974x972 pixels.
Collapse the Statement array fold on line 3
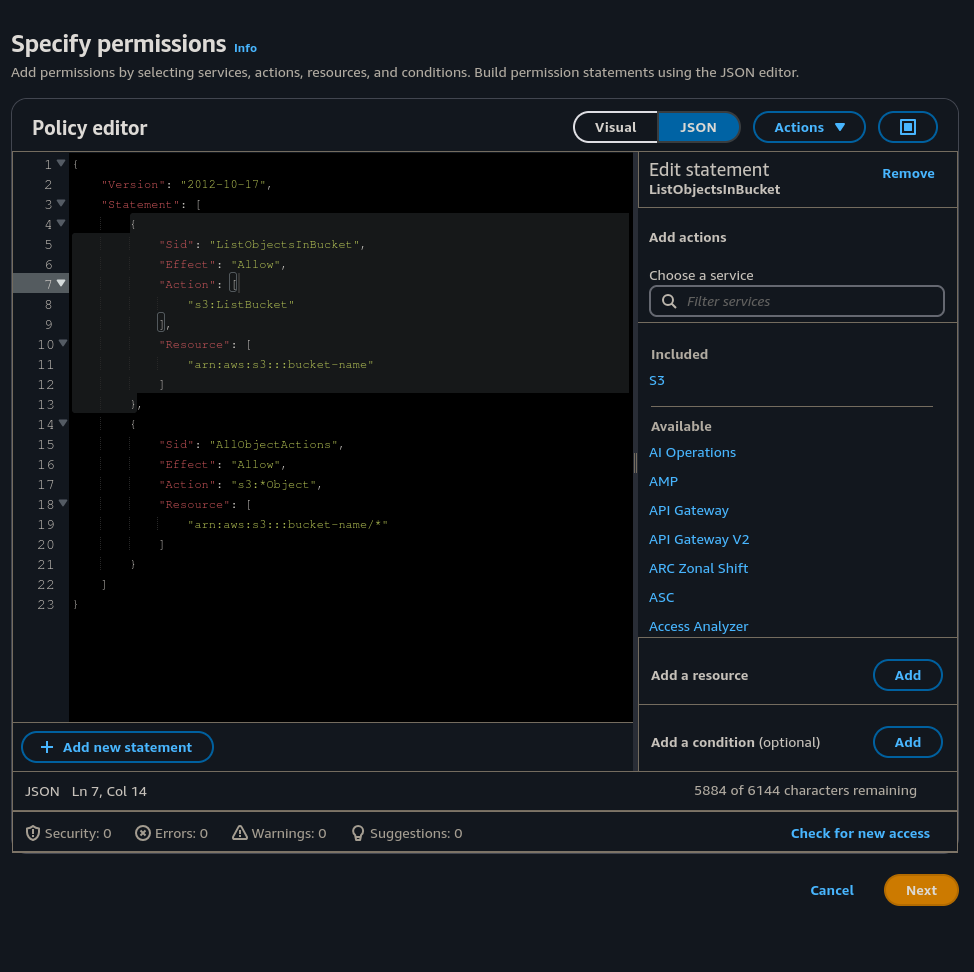[x=61, y=203]
